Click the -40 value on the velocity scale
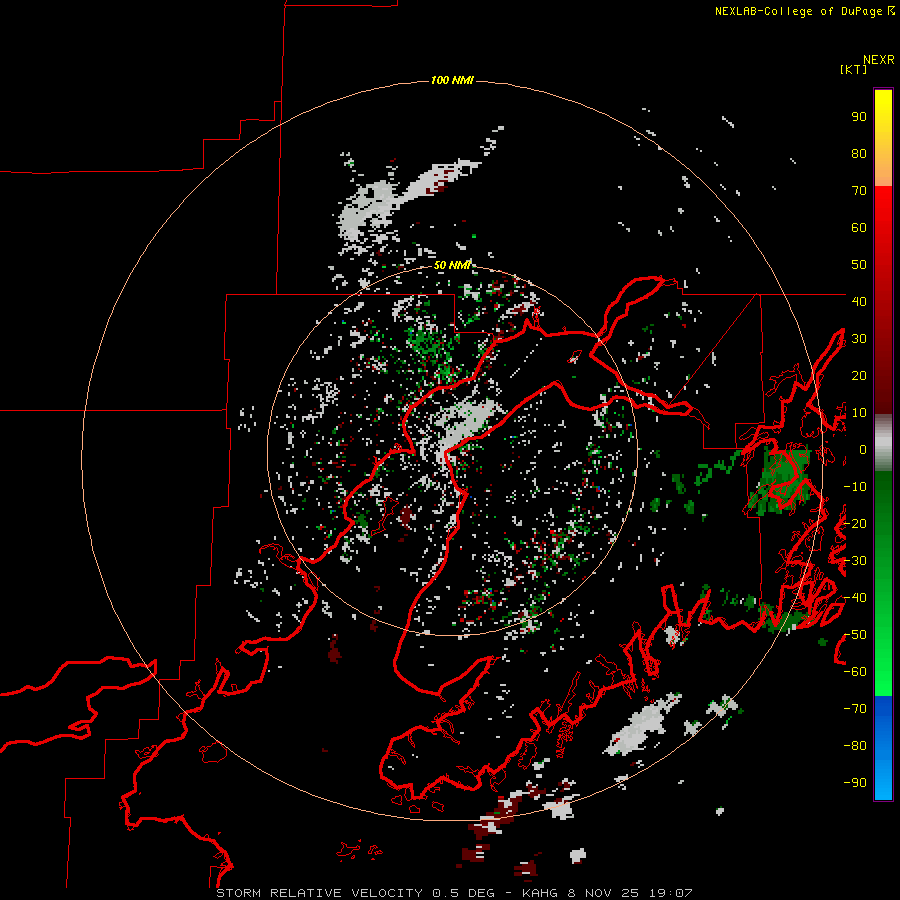 coord(855,598)
